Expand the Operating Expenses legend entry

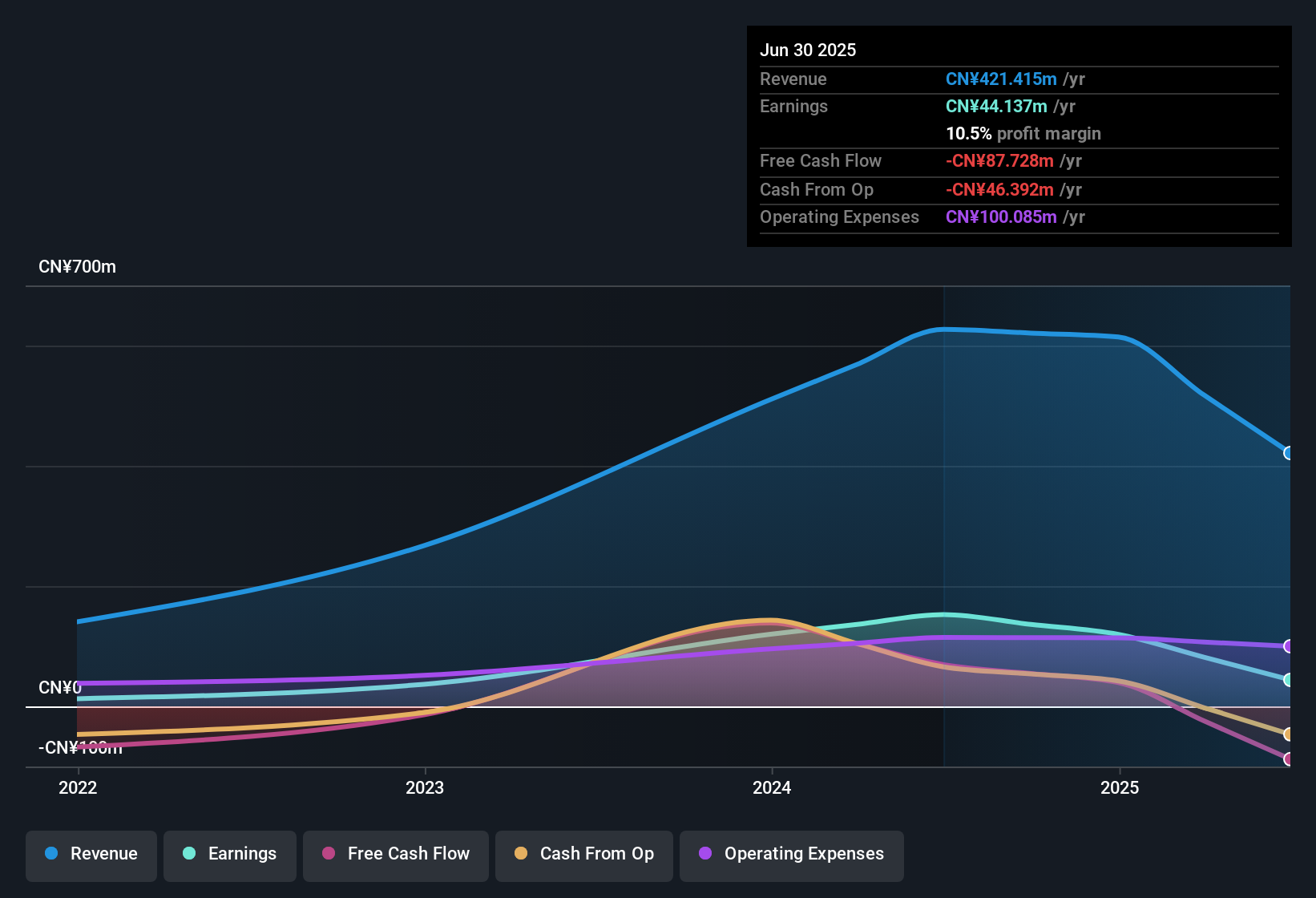791,854
